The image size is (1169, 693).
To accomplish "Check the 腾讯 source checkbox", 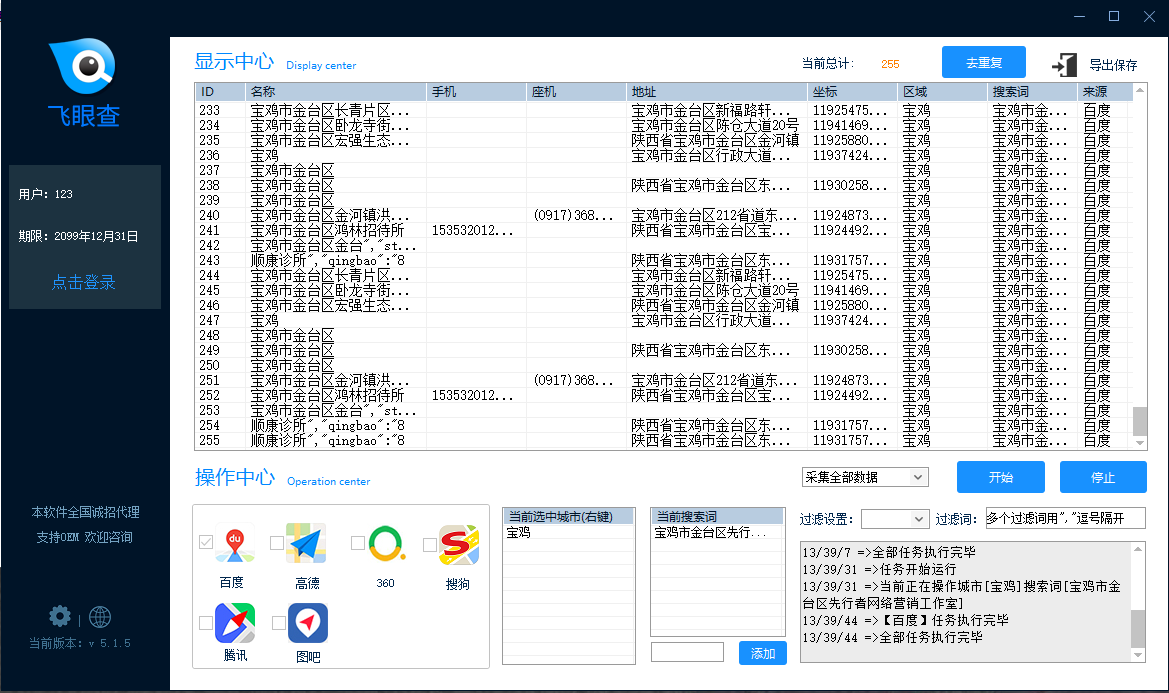I will tap(205, 623).
